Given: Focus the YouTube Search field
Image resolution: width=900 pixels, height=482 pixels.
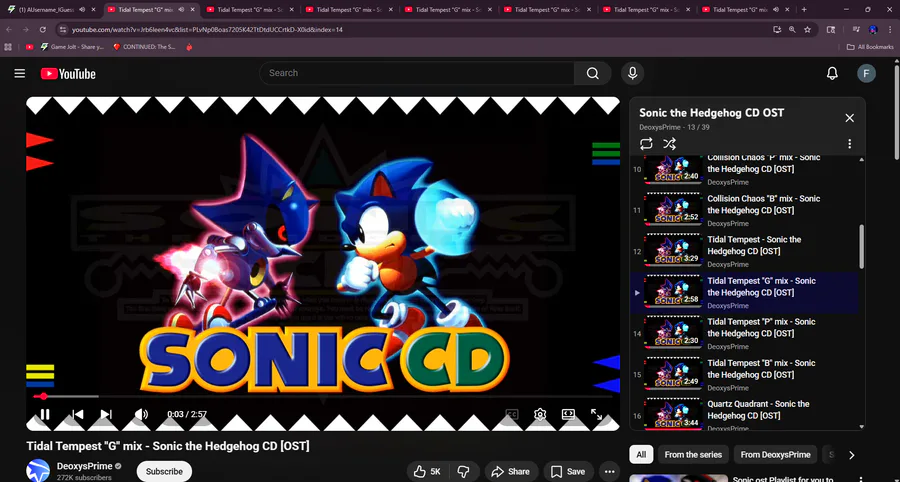Looking at the screenshot, I should click(417, 73).
